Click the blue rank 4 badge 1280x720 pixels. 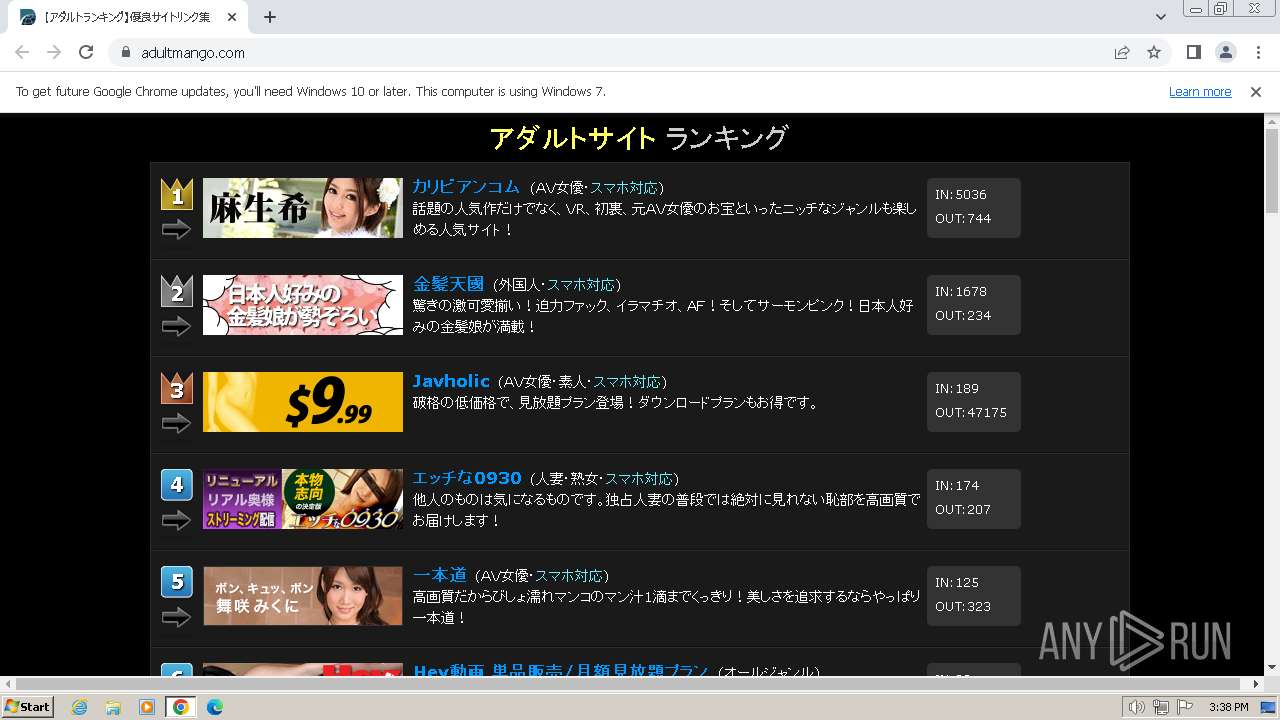tap(177, 485)
